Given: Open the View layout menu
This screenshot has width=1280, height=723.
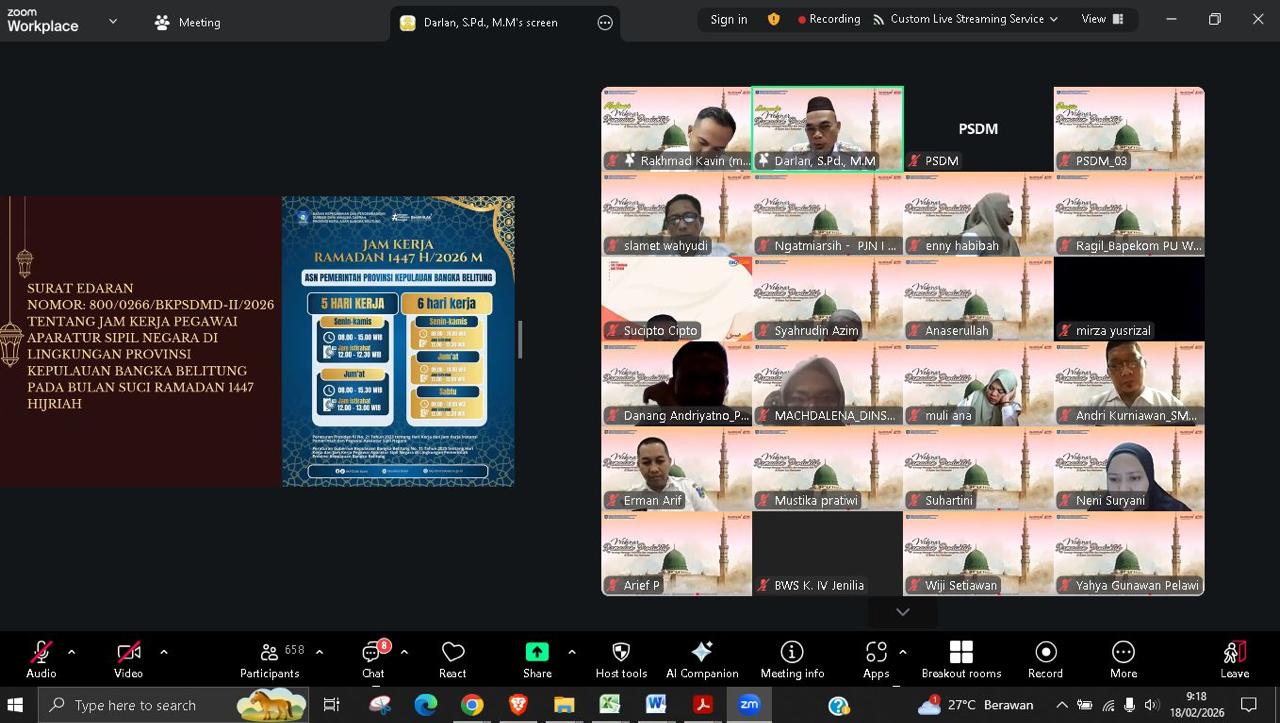Looking at the screenshot, I should click(1102, 19).
